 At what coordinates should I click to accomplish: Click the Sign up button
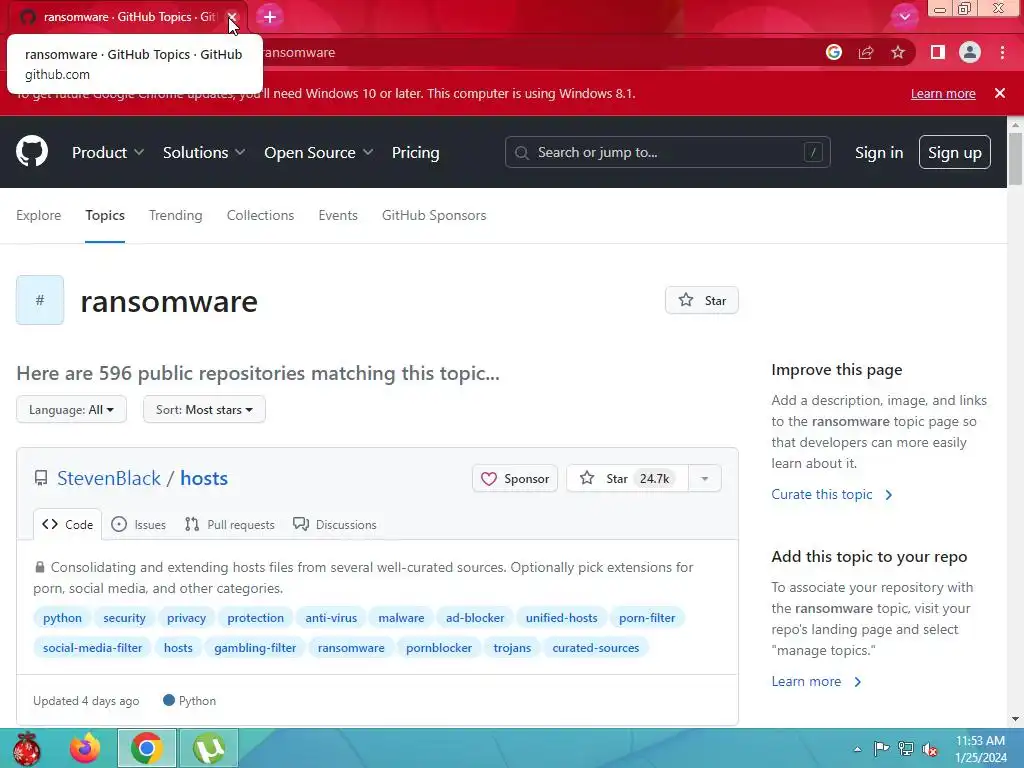tap(955, 152)
